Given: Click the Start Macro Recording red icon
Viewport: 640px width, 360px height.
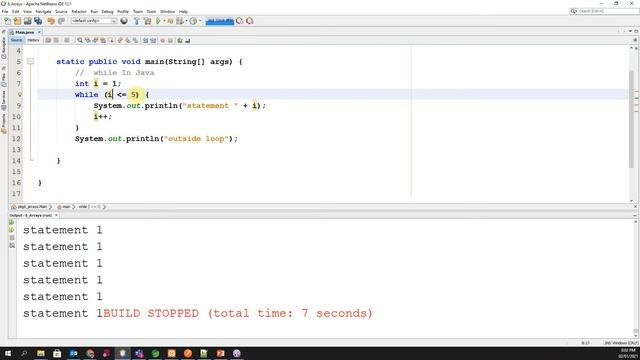Looking at the screenshot, I should pyautogui.click(x=162, y=40).
